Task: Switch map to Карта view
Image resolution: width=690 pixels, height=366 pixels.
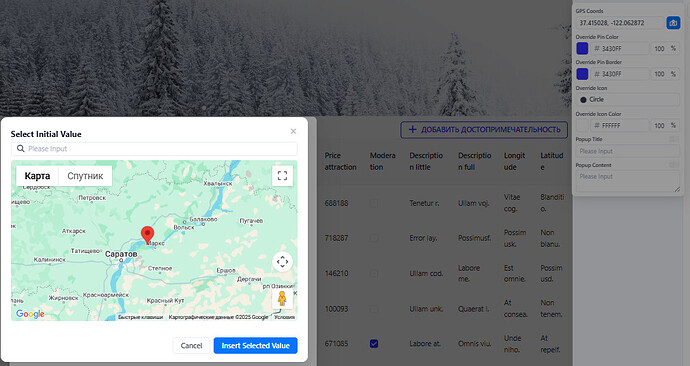Action: [37, 176]
